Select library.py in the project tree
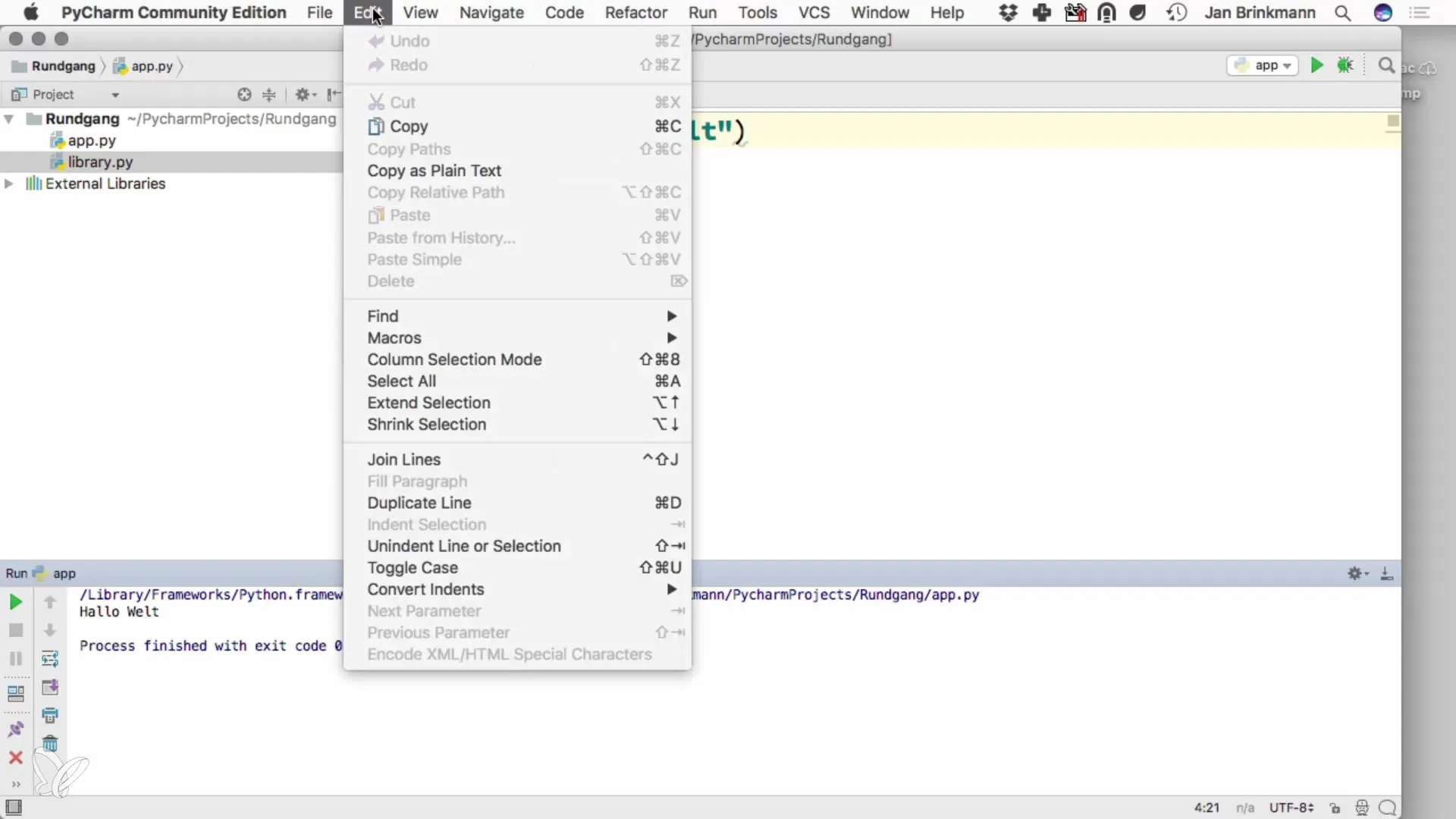 pyautogui.click(x=100, y=162)
